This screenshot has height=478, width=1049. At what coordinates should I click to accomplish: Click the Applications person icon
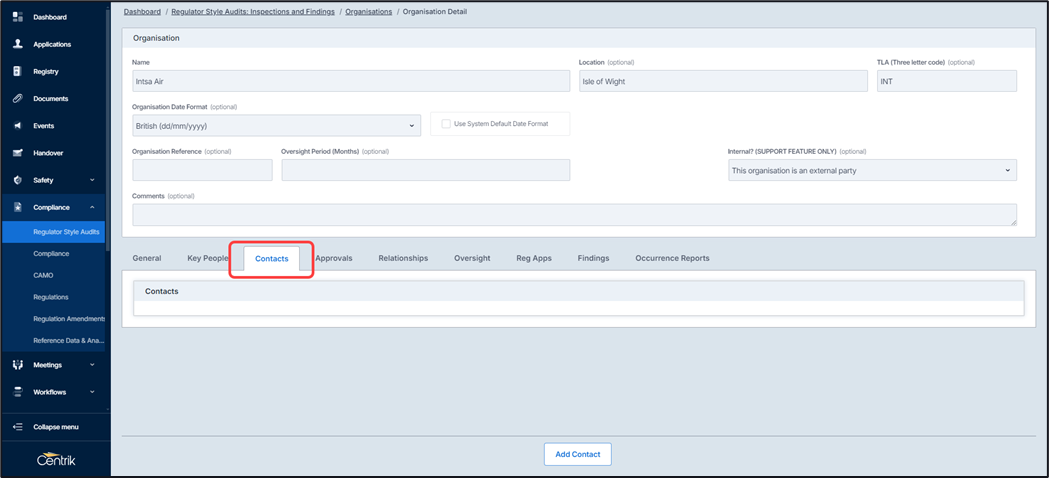pos(17,44)
